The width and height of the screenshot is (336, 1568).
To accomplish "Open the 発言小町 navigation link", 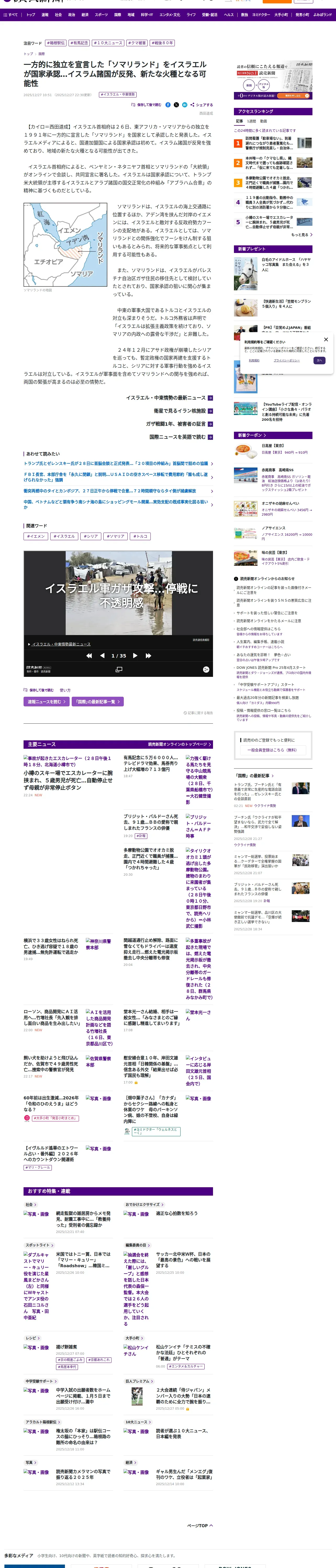I will (303, 15).
